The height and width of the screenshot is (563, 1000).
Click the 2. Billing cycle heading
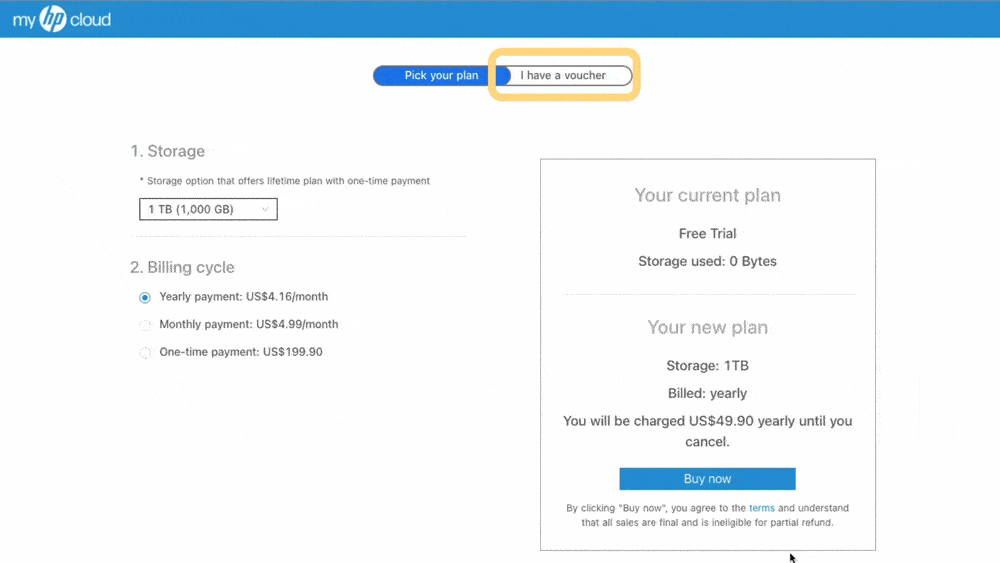pos(182,267)
